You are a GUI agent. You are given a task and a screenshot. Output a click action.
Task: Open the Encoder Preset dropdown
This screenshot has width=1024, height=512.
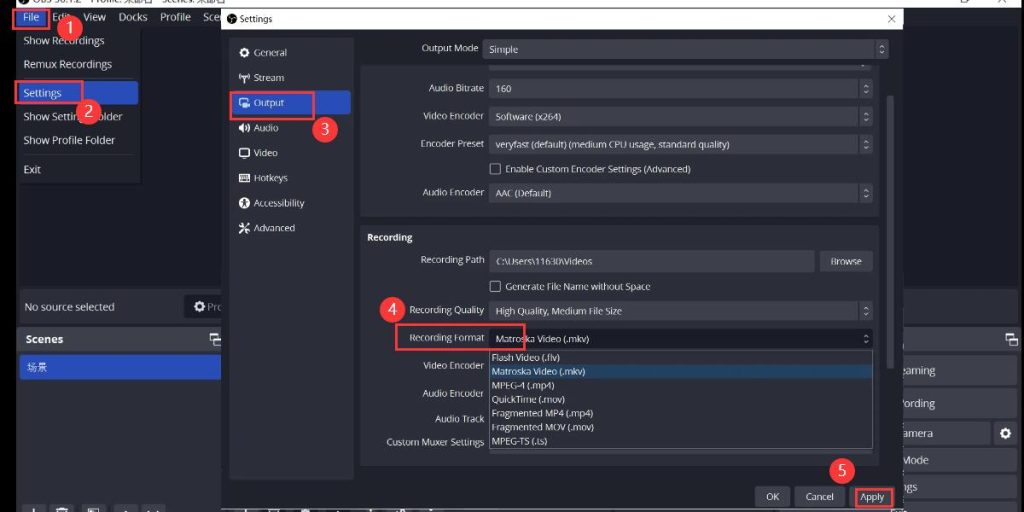pyautogui.click(x=680, y=144)
